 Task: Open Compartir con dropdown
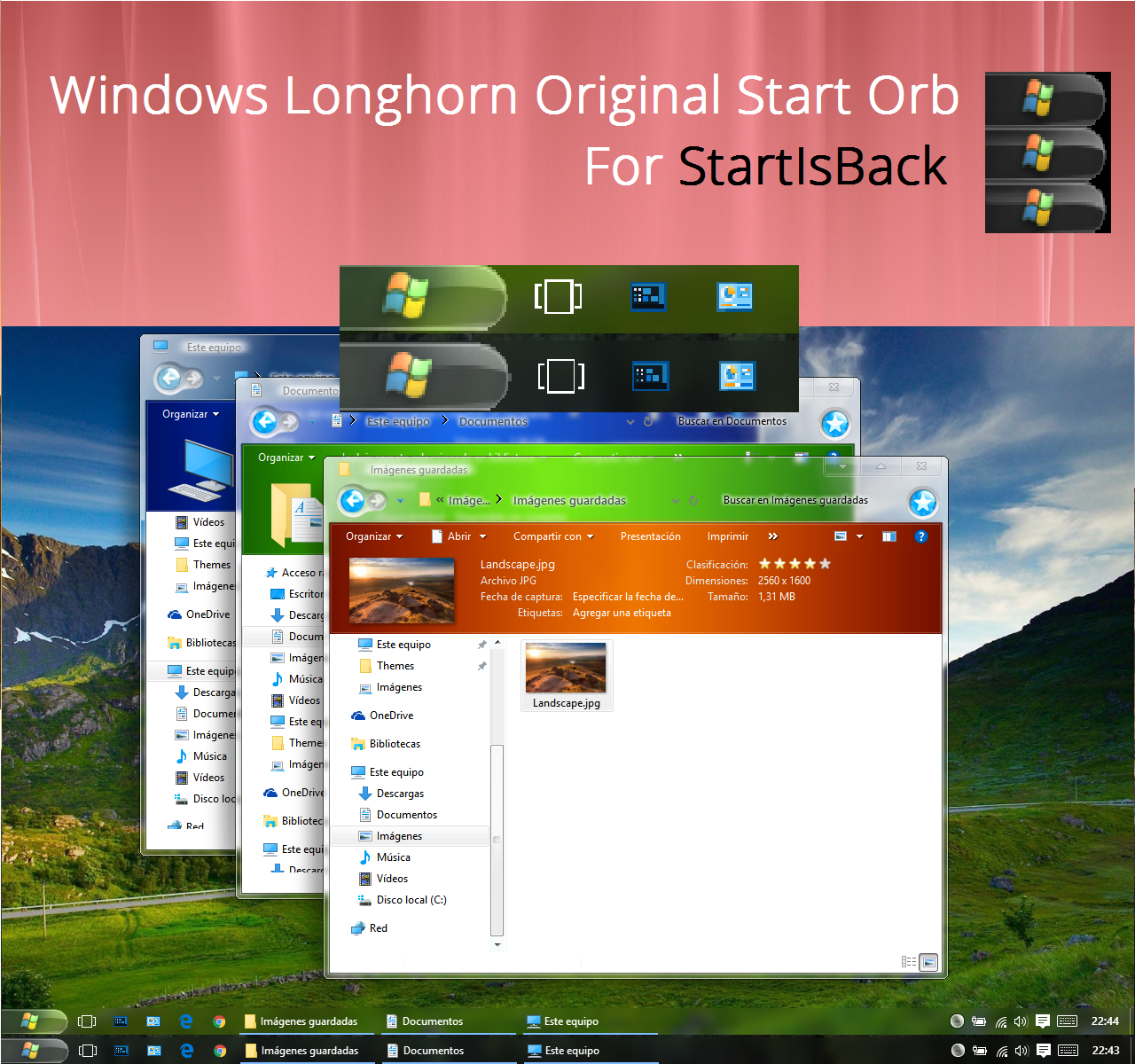(553, 536)
